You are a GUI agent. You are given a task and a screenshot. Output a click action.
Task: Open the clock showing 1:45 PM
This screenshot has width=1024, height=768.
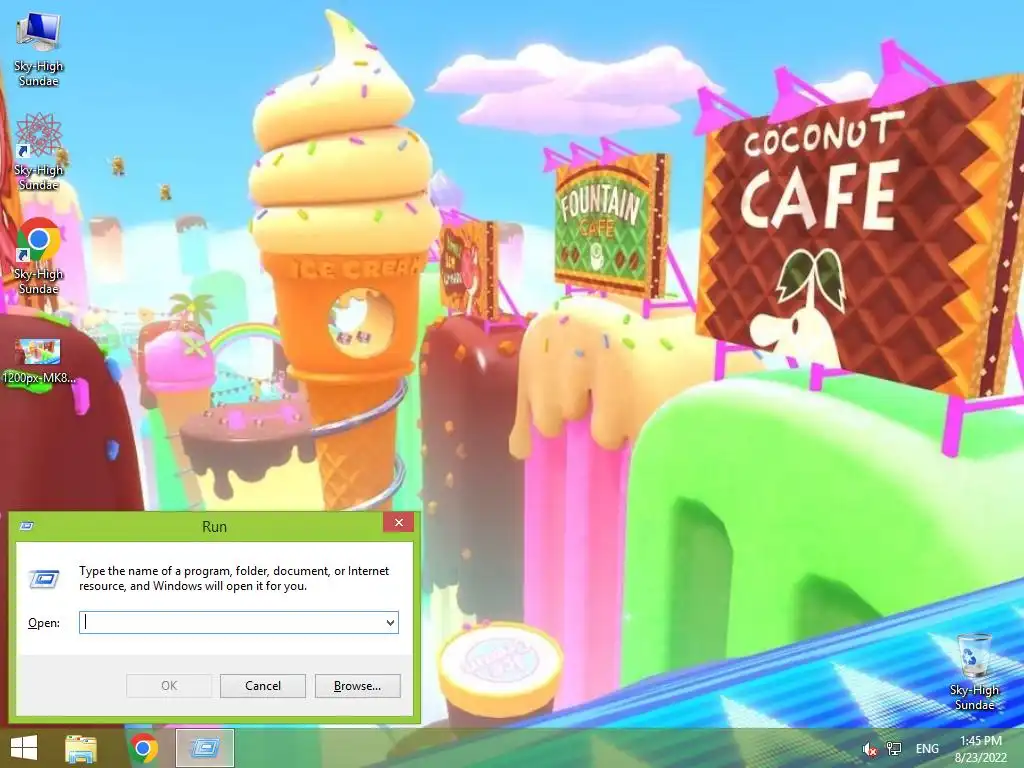click(981, 749)
